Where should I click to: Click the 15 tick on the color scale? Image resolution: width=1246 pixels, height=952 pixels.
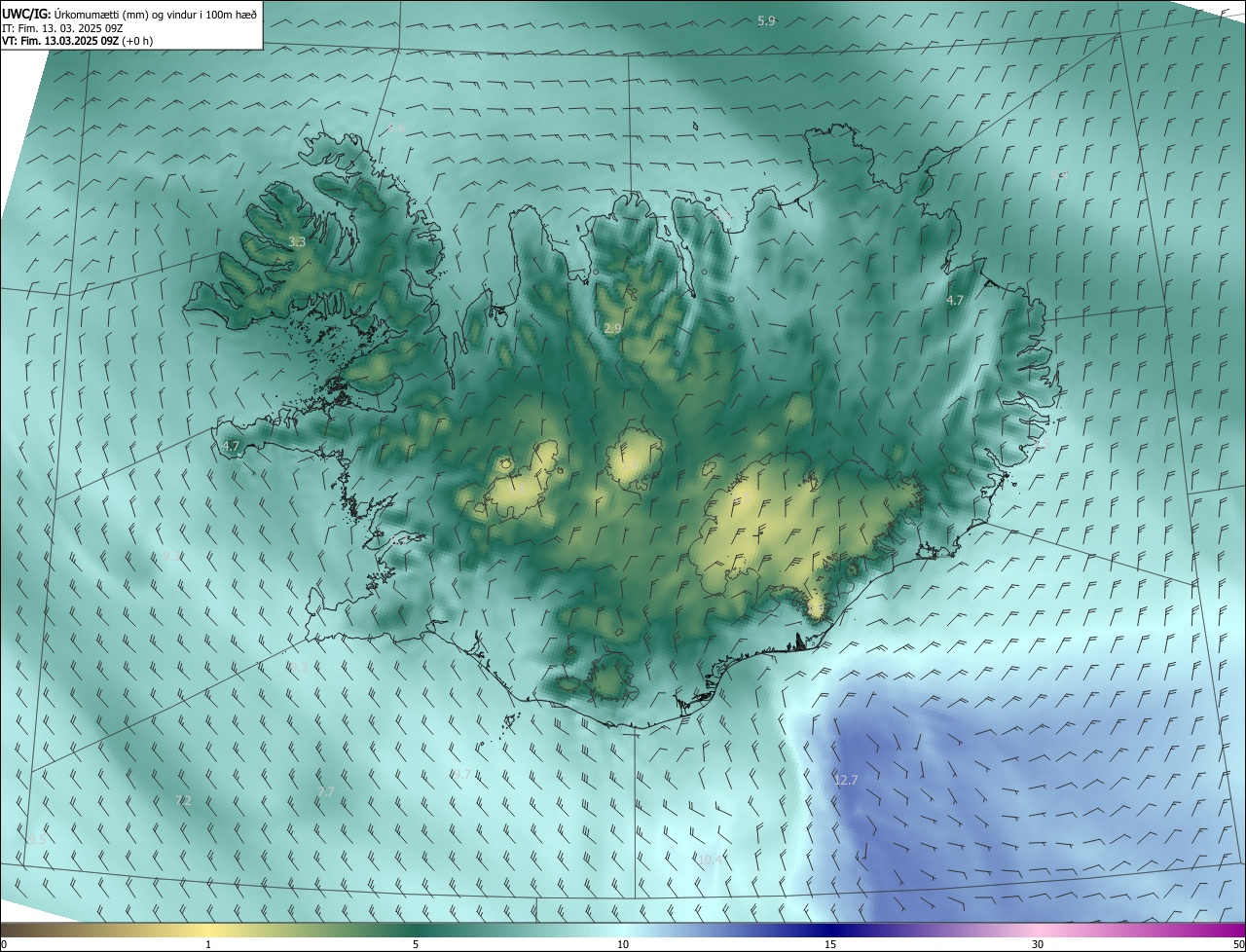click(x=830, y=944)
